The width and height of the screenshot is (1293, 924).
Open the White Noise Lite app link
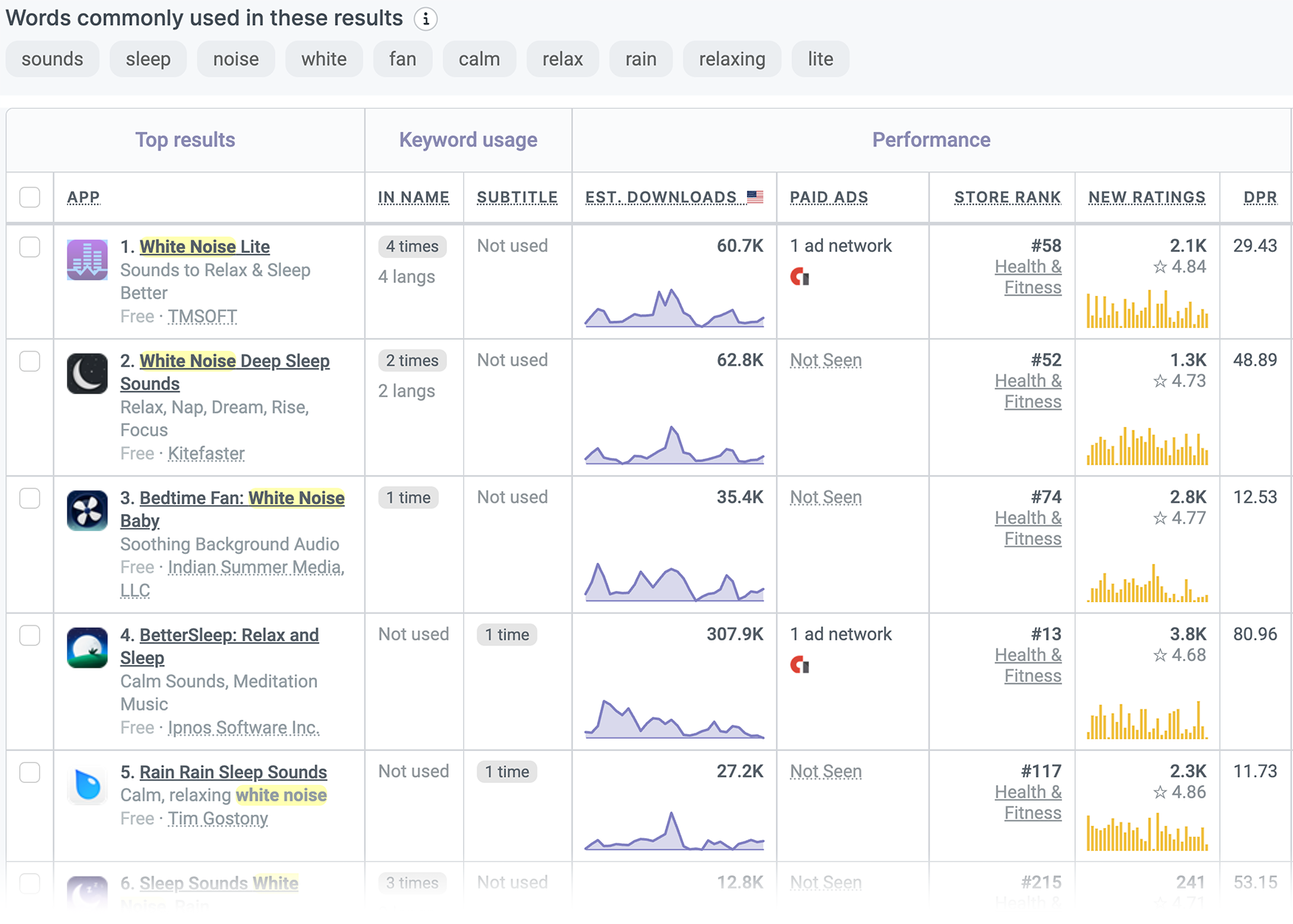[205, 247]
